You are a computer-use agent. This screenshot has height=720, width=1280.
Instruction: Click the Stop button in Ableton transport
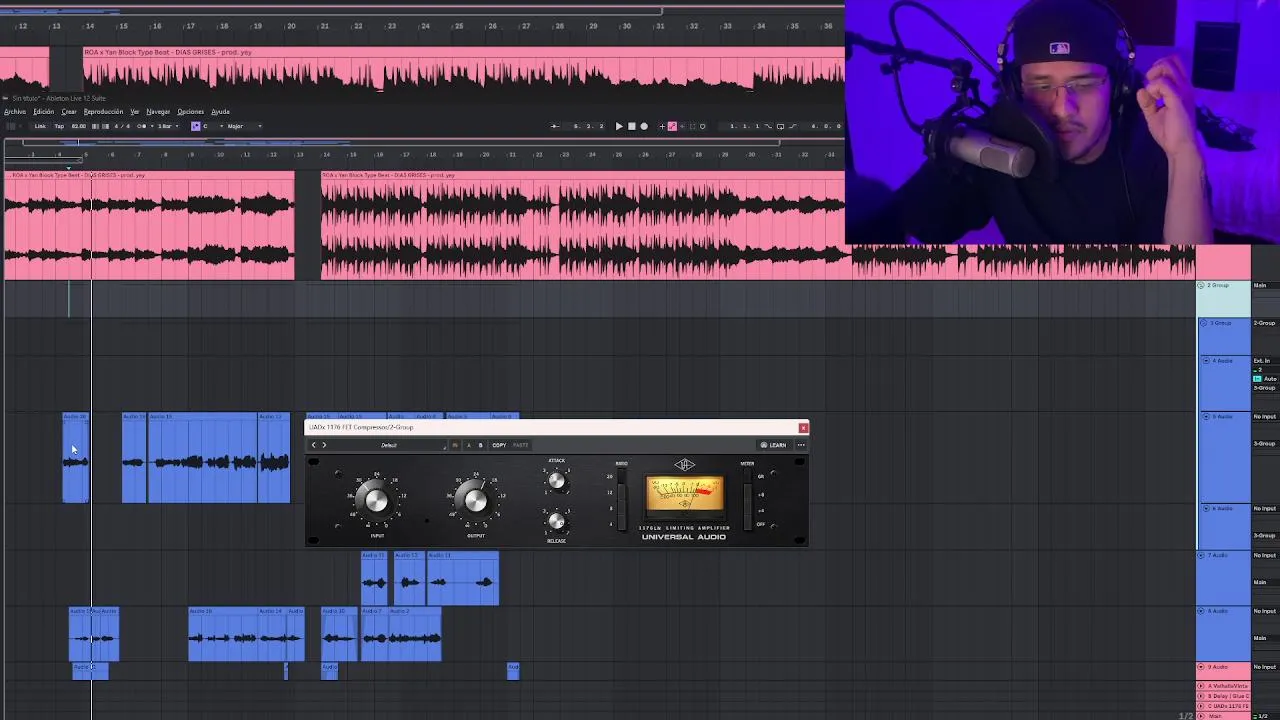(x=631, y=126)
